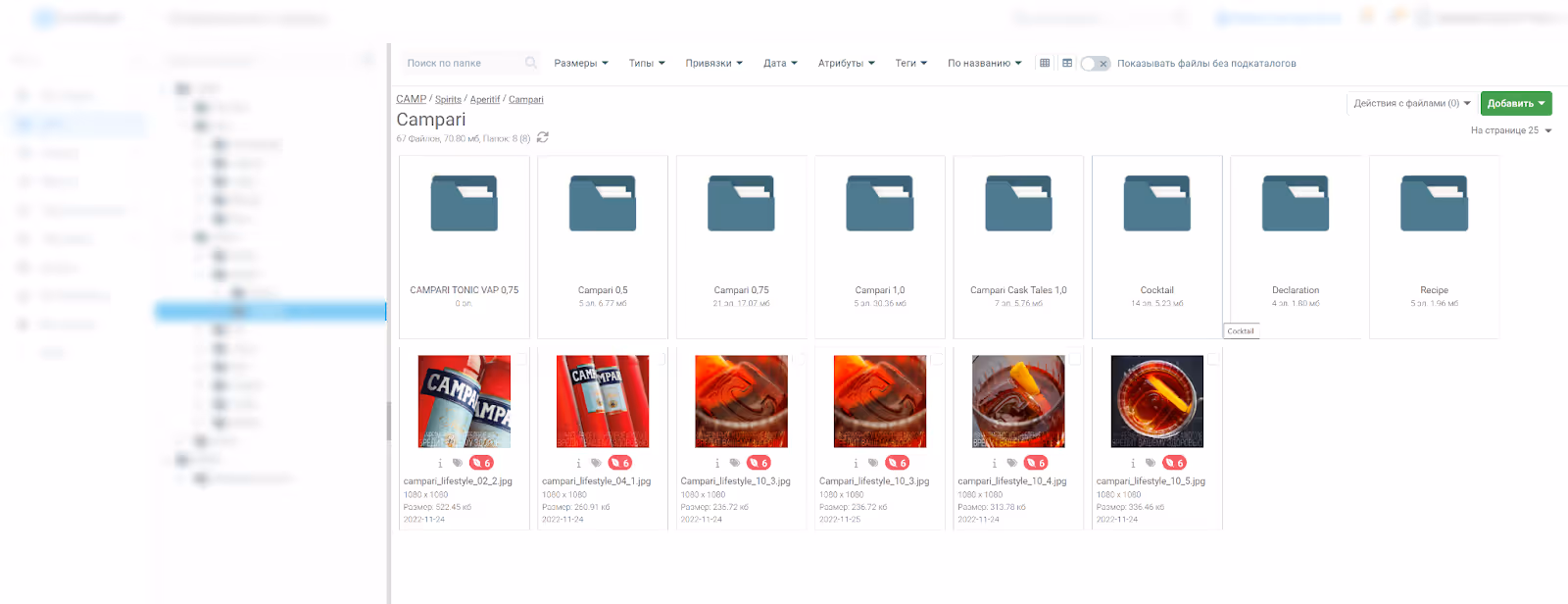The height and width of the screenshot is (604, 1568).
Task: Click the Campari breadcrumb link
Action: pyautogui.click(x=525, y=99)
